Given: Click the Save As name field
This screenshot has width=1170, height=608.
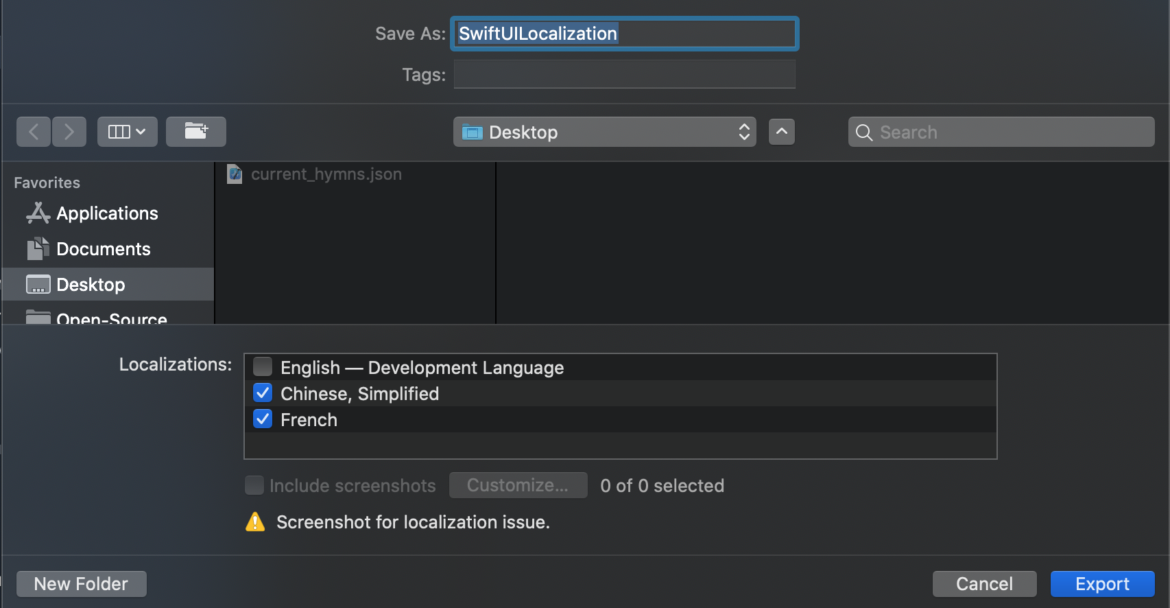Looking at the screenshot, I should coord(624,33).
